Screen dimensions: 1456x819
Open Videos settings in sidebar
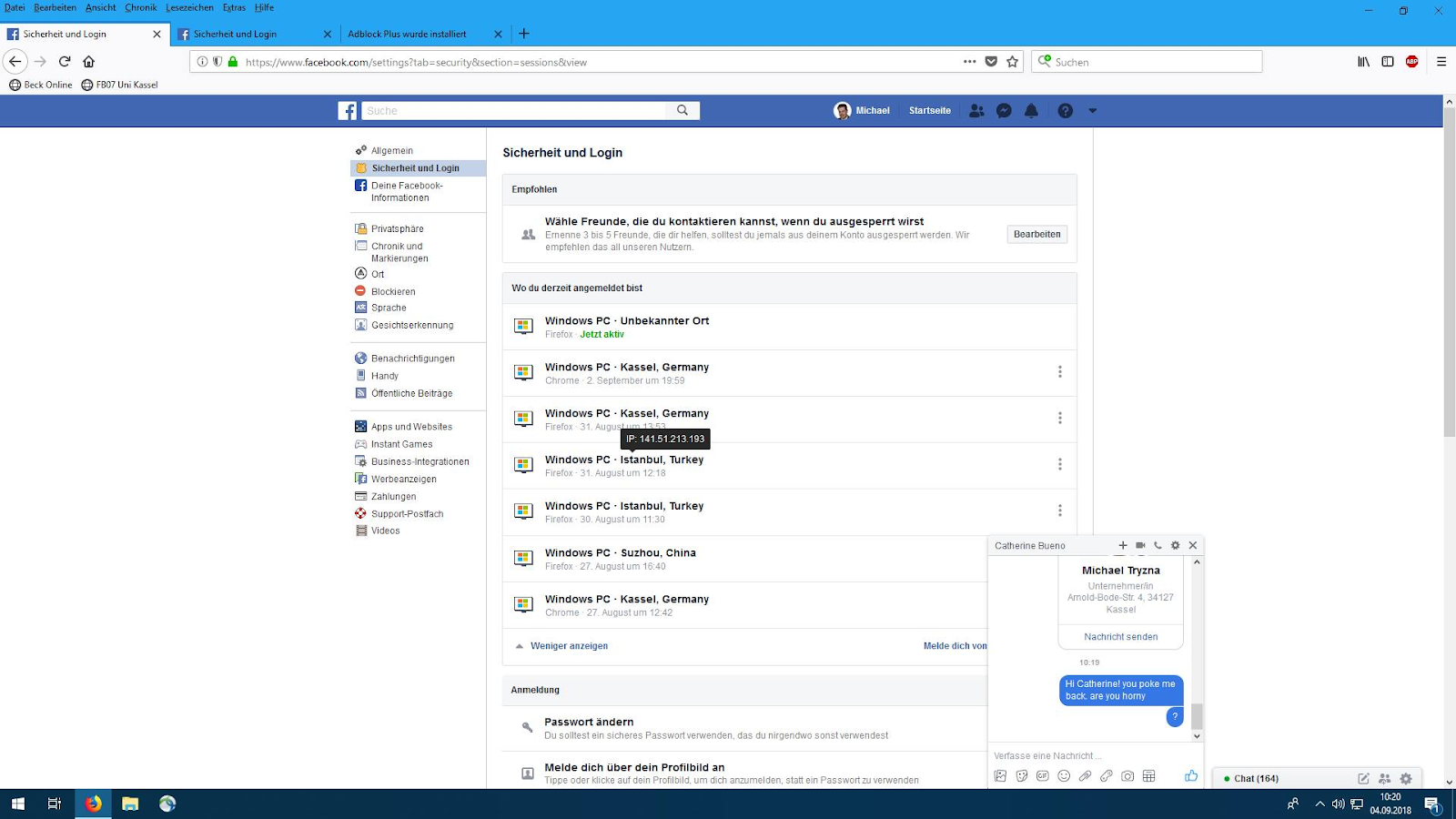385,531
